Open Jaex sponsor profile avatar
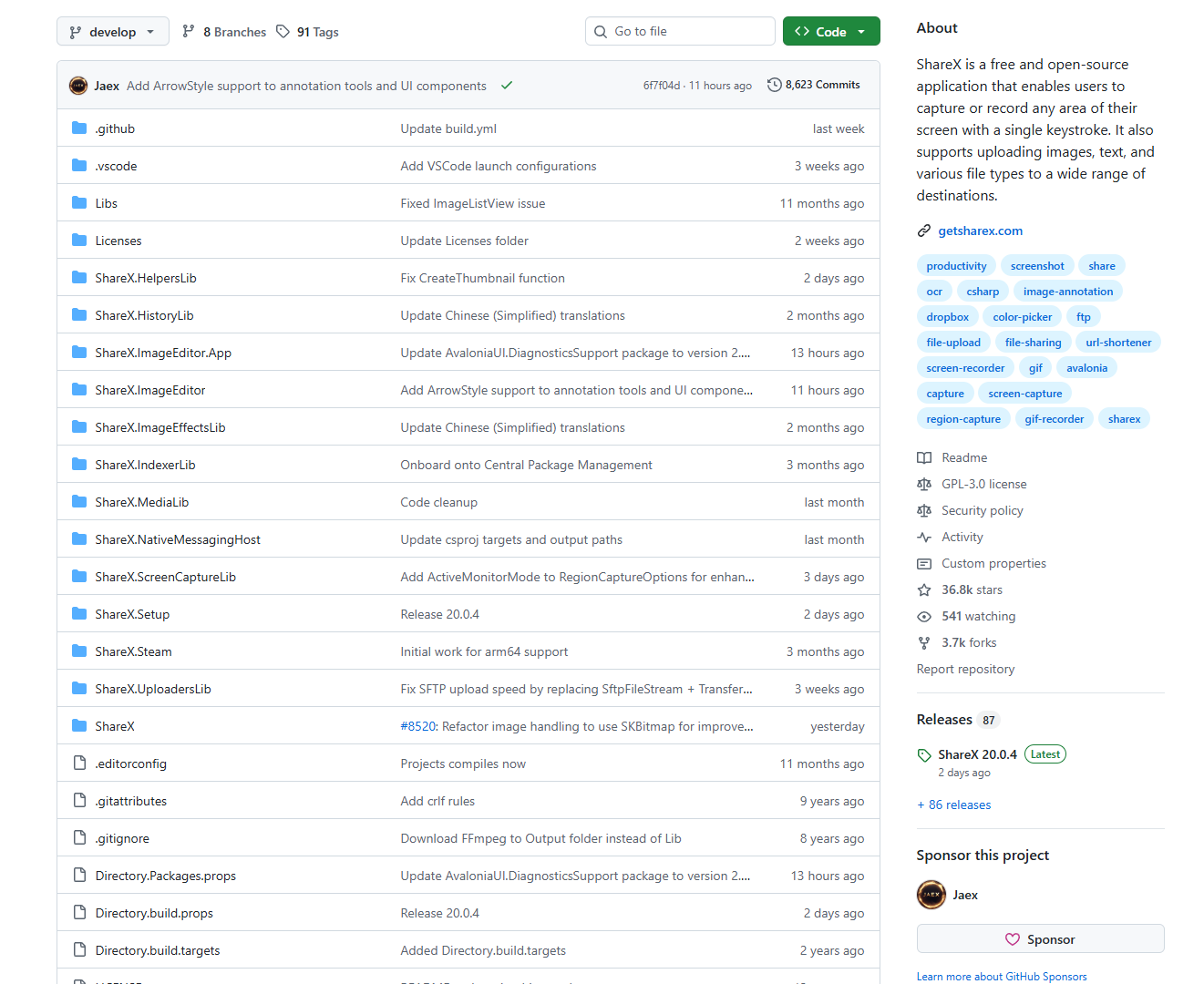 931,895
